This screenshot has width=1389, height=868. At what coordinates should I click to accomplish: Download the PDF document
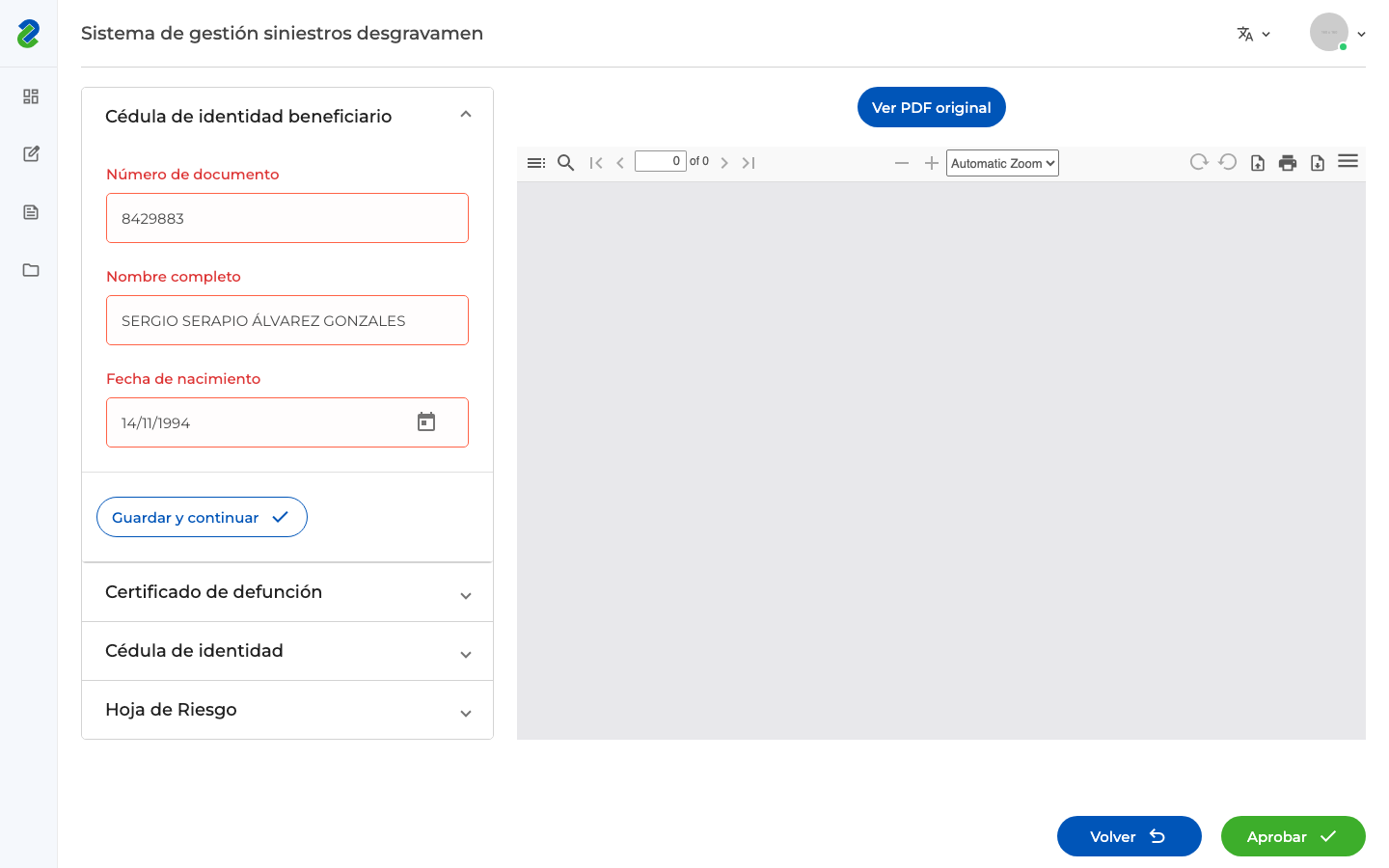1318,163
